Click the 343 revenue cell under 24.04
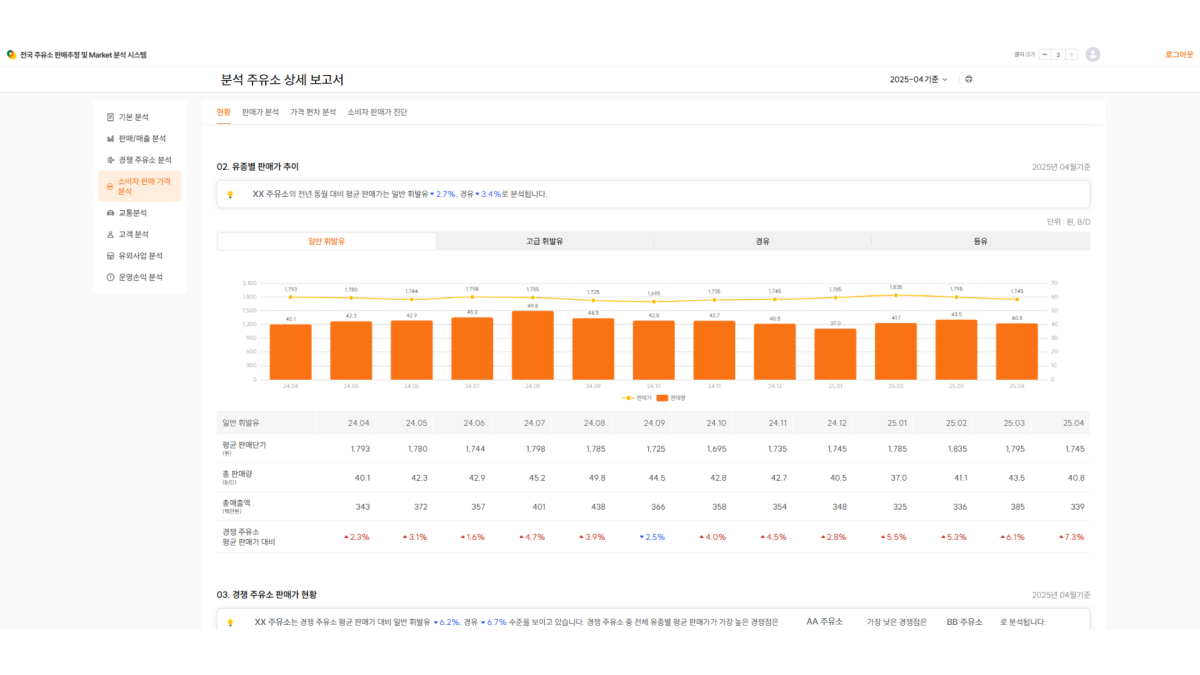Screen dimensions: 1200x675 point(362,507)
